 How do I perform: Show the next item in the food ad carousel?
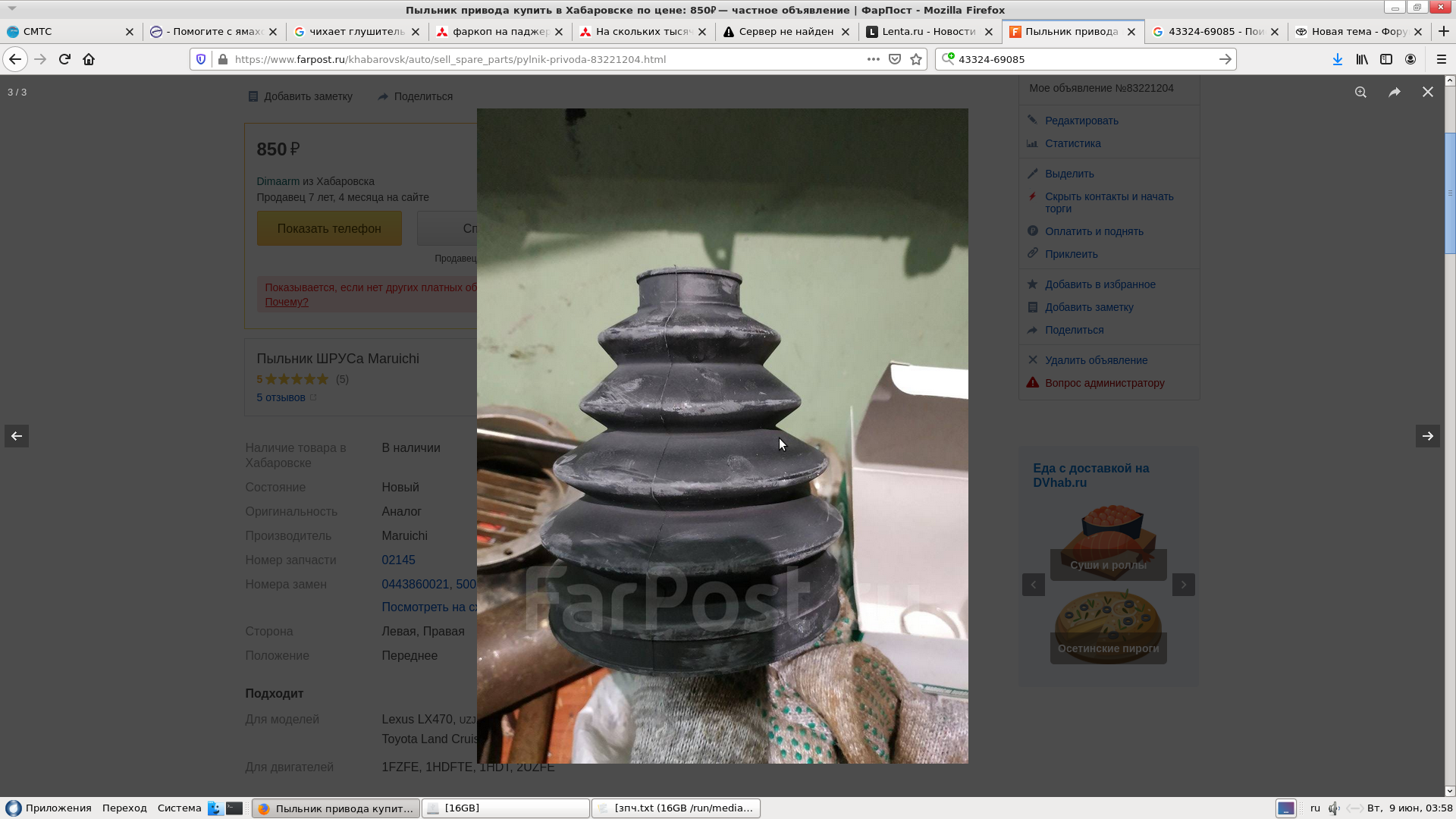point(1183,585)
